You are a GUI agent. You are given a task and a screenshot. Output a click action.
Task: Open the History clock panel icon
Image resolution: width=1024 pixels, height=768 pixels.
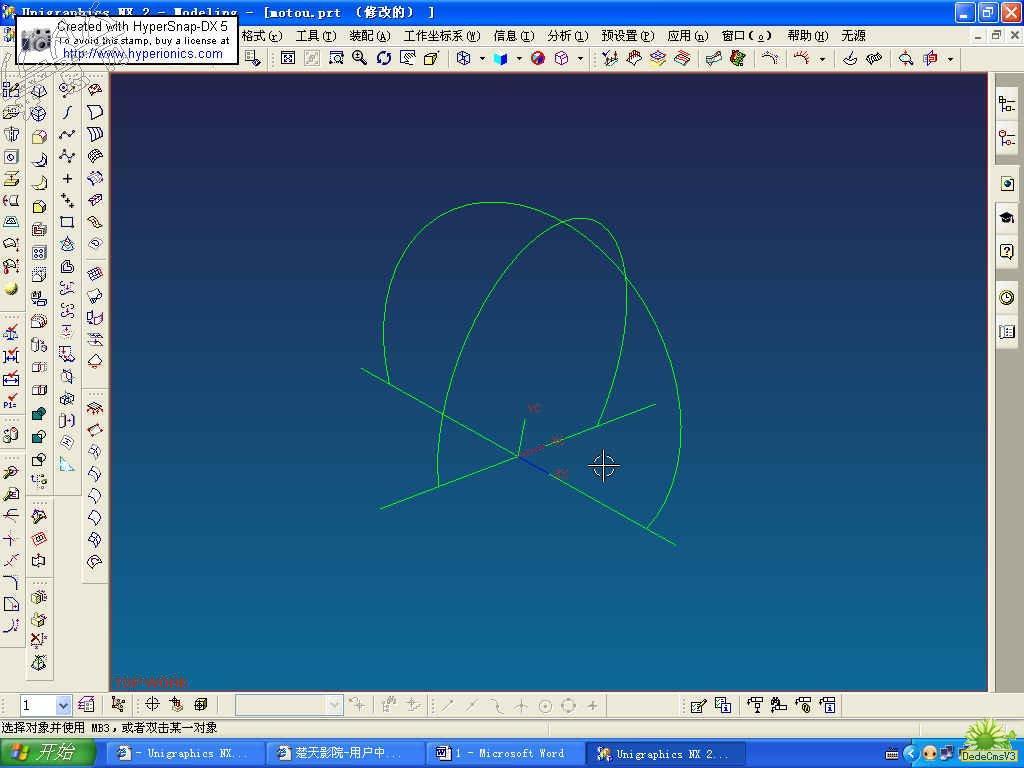click(1007, 298)
